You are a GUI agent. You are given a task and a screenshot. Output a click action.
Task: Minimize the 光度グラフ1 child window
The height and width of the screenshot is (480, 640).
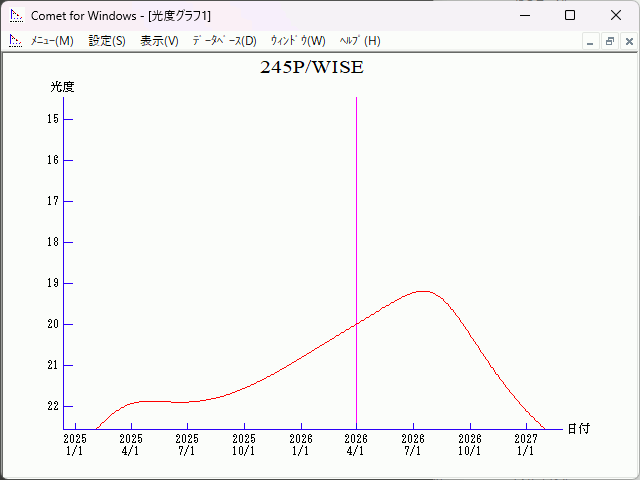pos(591,42)
